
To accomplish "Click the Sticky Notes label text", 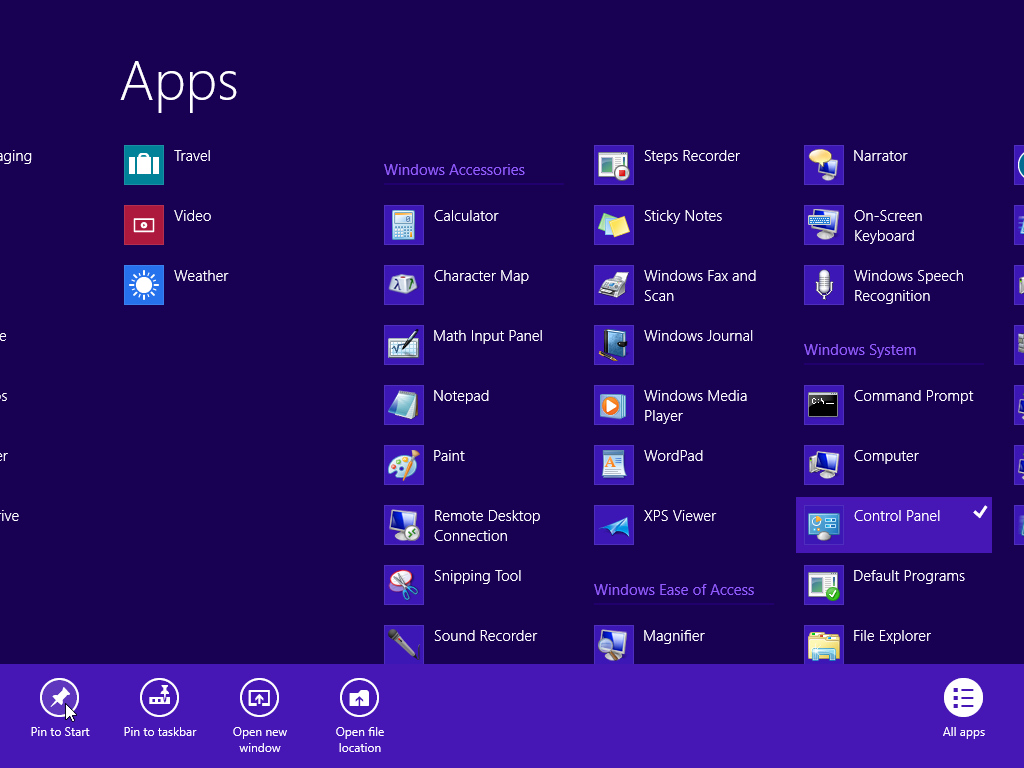I will point(683,216).
